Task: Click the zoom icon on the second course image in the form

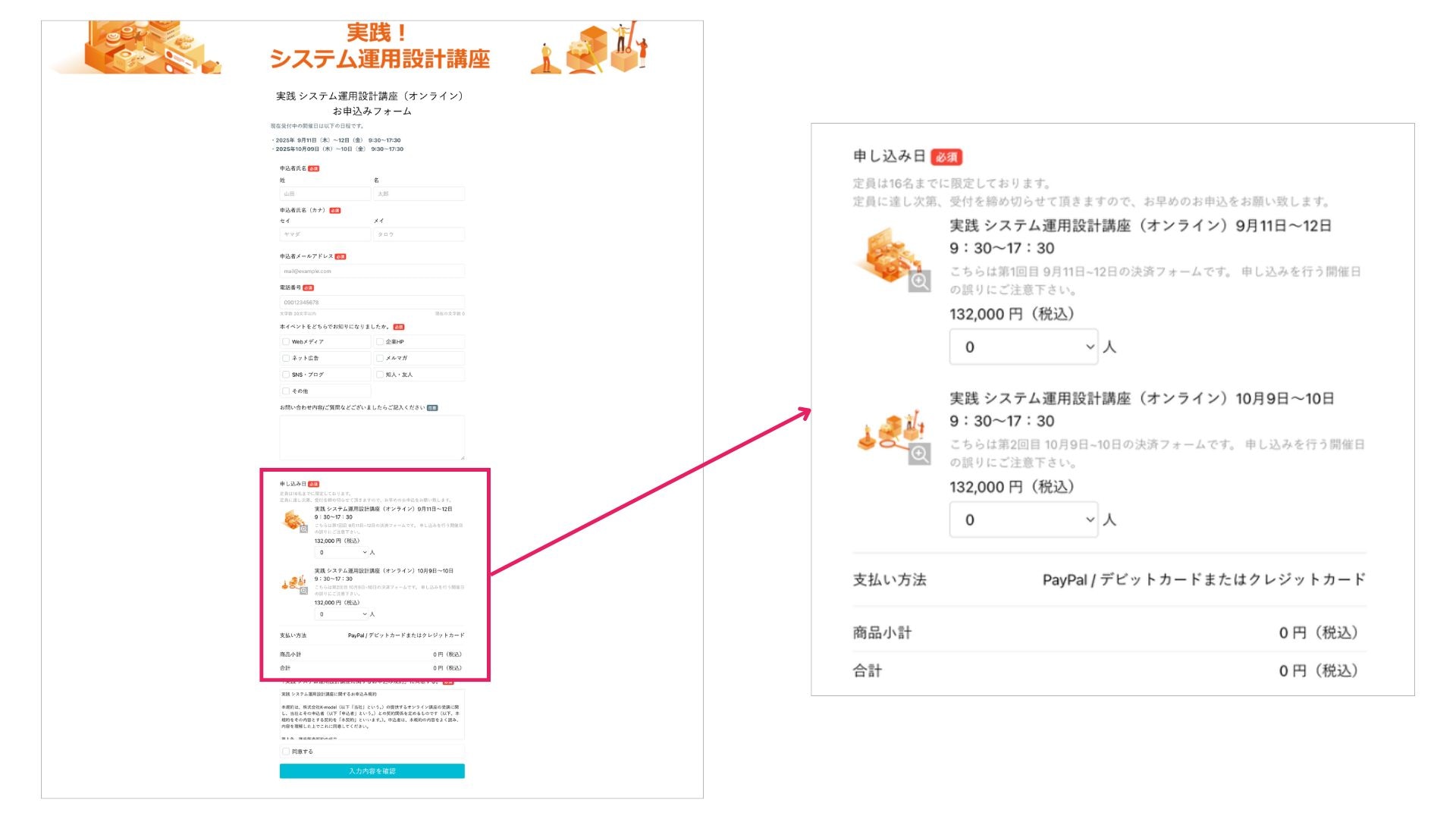Action: (303, 590)
